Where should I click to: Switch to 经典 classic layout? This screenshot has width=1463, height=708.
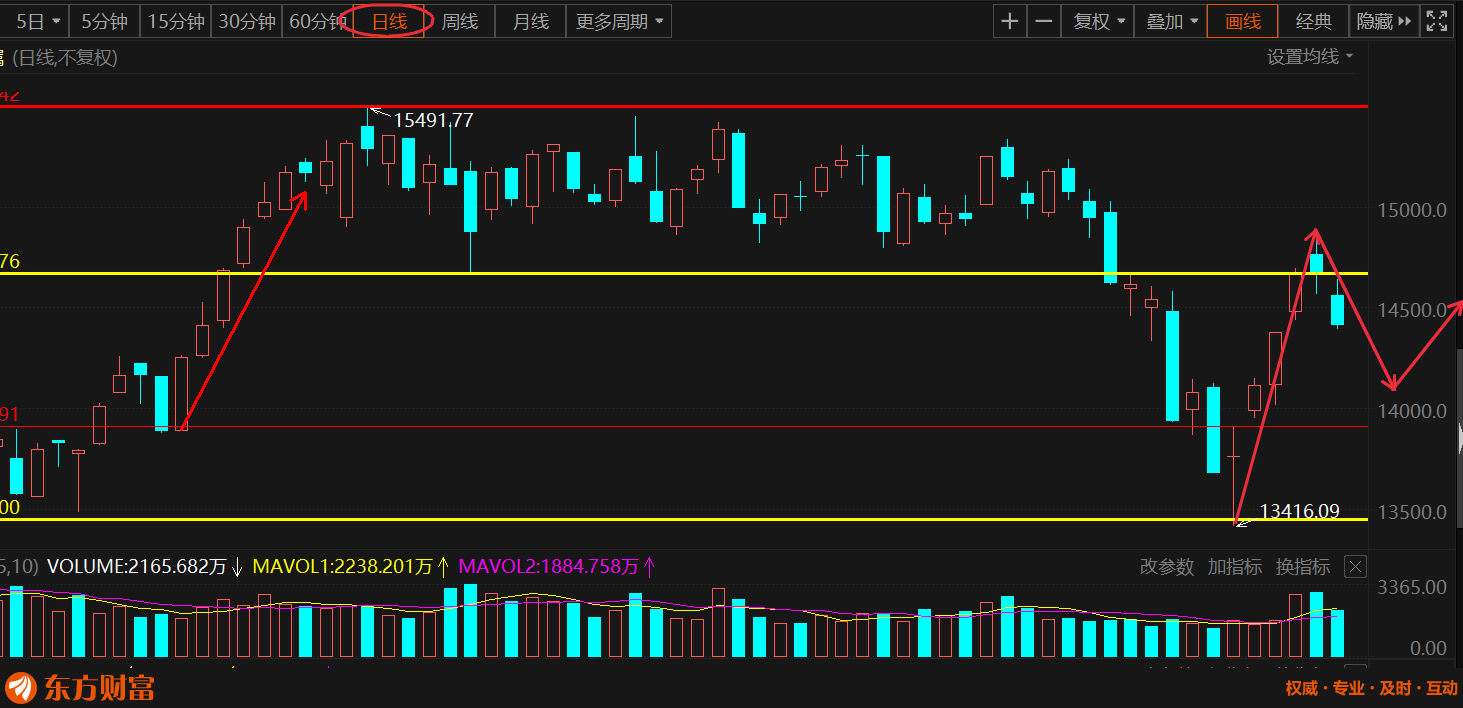(1314, 21)
